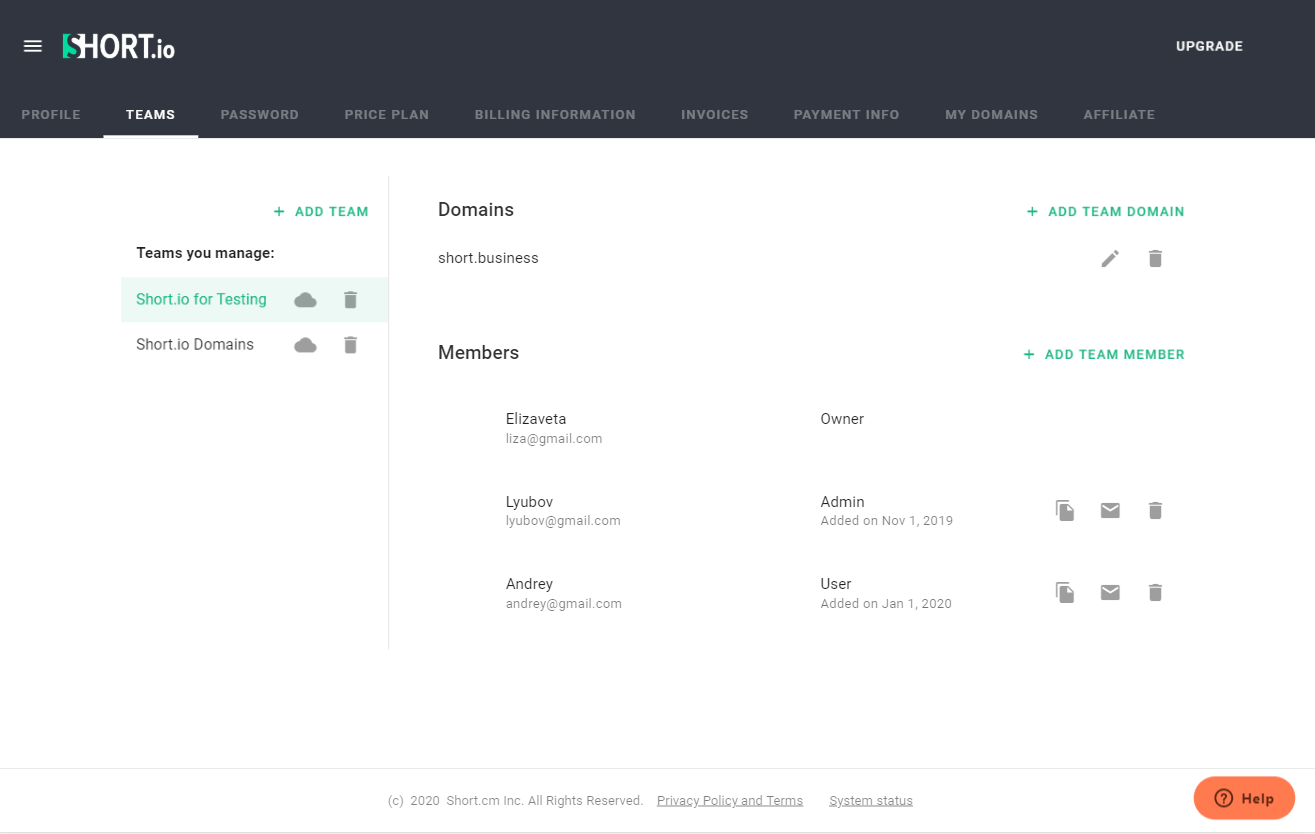Resend email invitation to Lyubov
1315x834 pixels.
pyautogui.click(x=1110, y=510)
